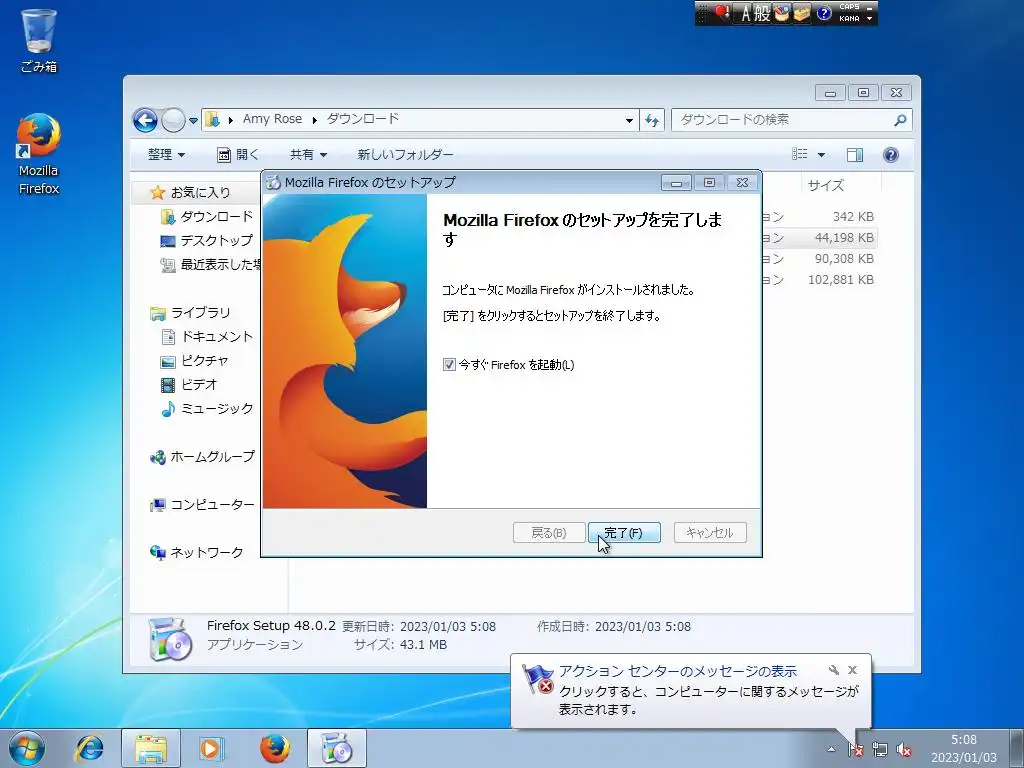The height and width of the screenshot is (768, 1024).
Task: Click KANA lock indicator on language bar
Action: pyautogui.click(x=849, y=18)
